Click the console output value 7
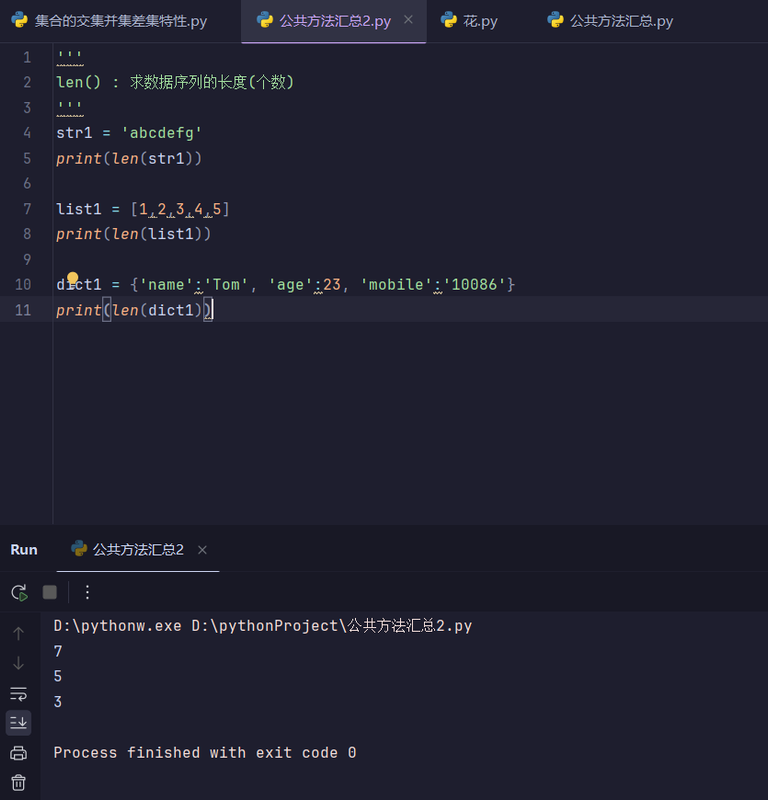This screenshot has height=800, width=768. click(x=58, y=652)
